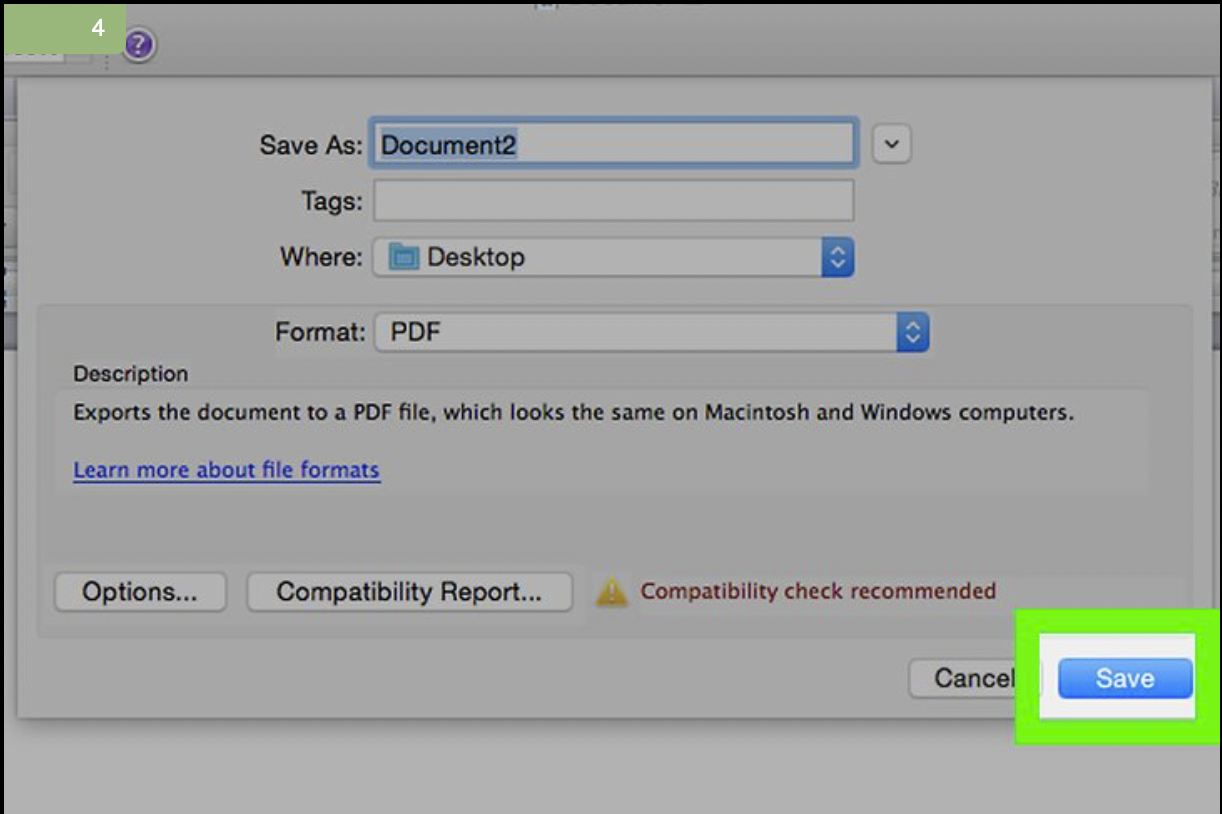
Task: Click the blue arrows on Format popup
Action: coord(912,333)
